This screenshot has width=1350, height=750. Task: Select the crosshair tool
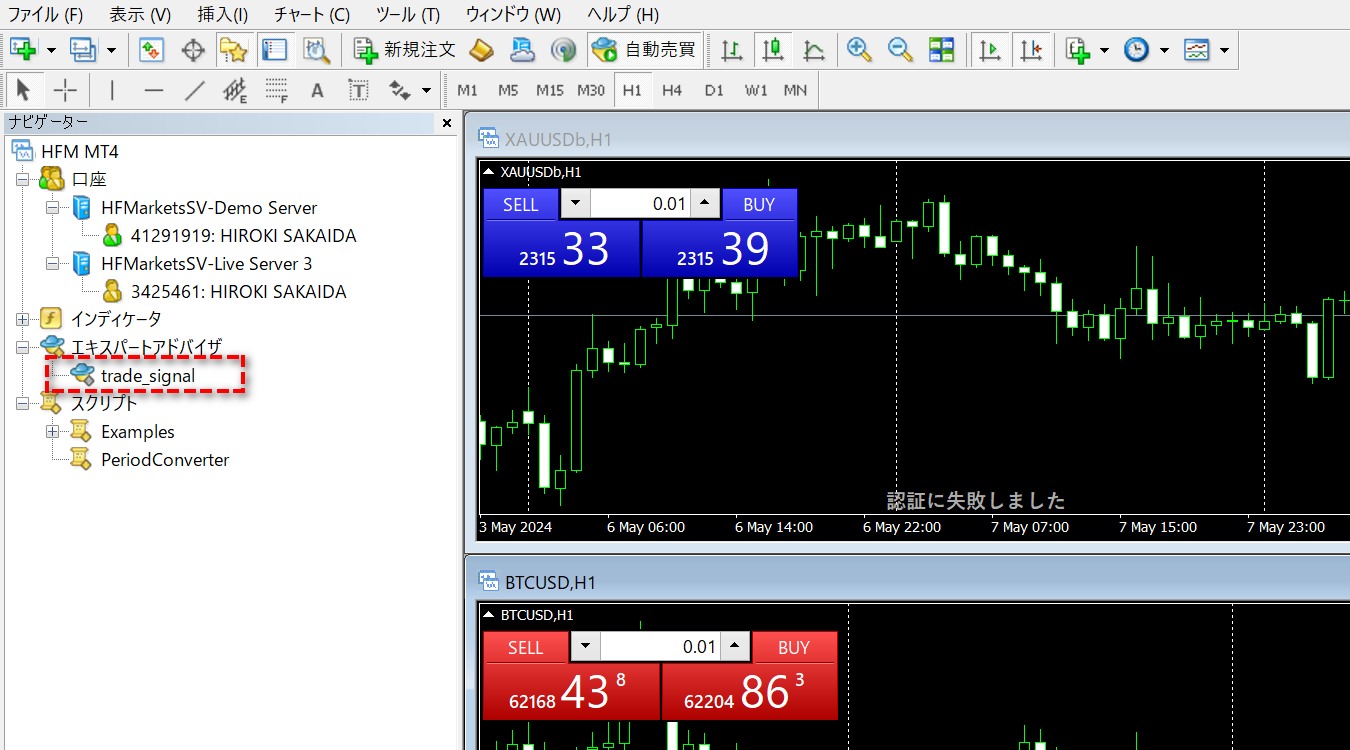[x=65, y=90]
